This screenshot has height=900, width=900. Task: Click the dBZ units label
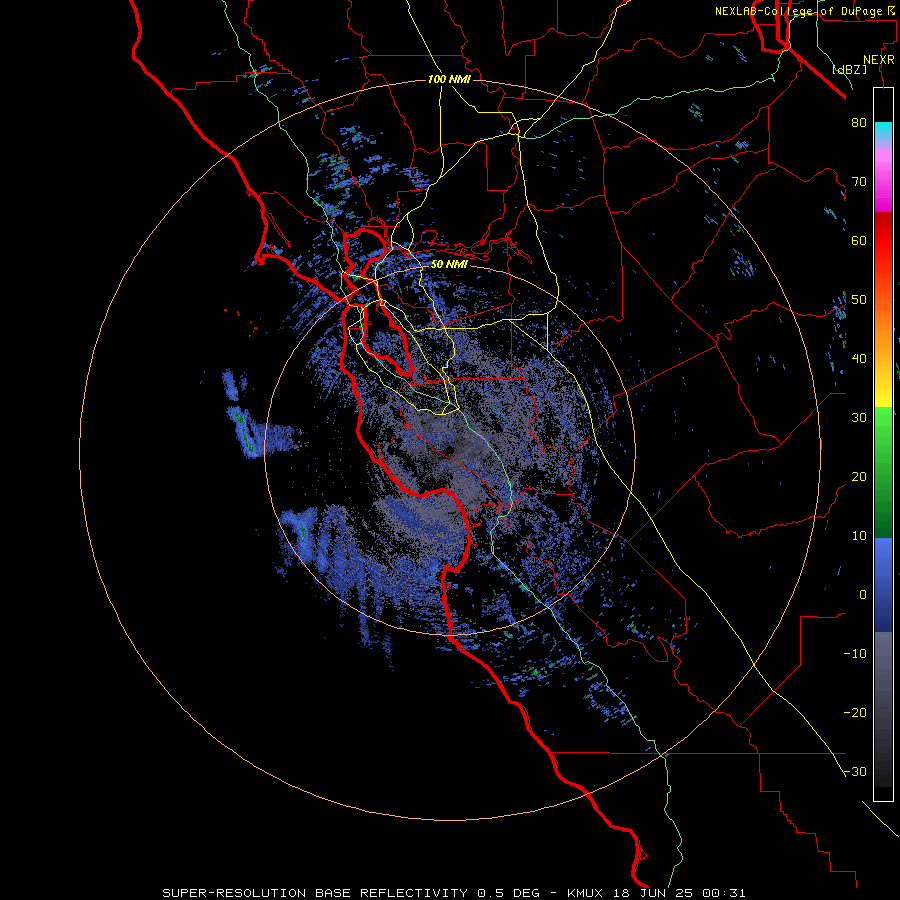[x=849, y=70]
